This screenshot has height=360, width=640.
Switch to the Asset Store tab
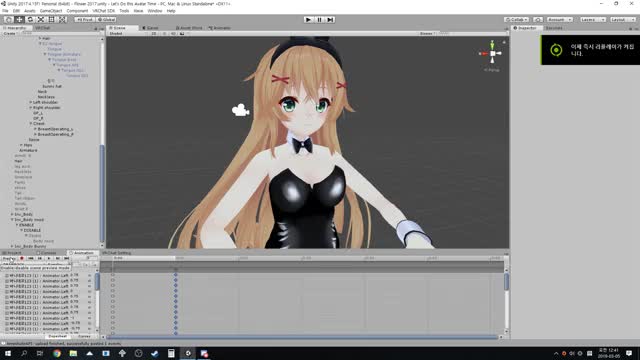coord(189,28)
